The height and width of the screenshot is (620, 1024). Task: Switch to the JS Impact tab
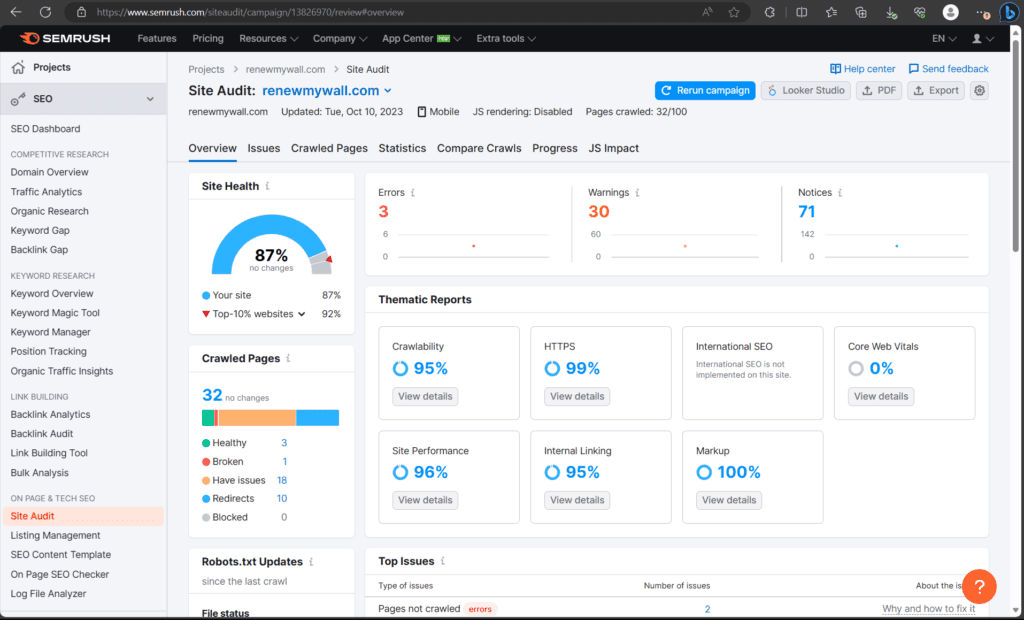pyautogui.click(x=614, y=148)
